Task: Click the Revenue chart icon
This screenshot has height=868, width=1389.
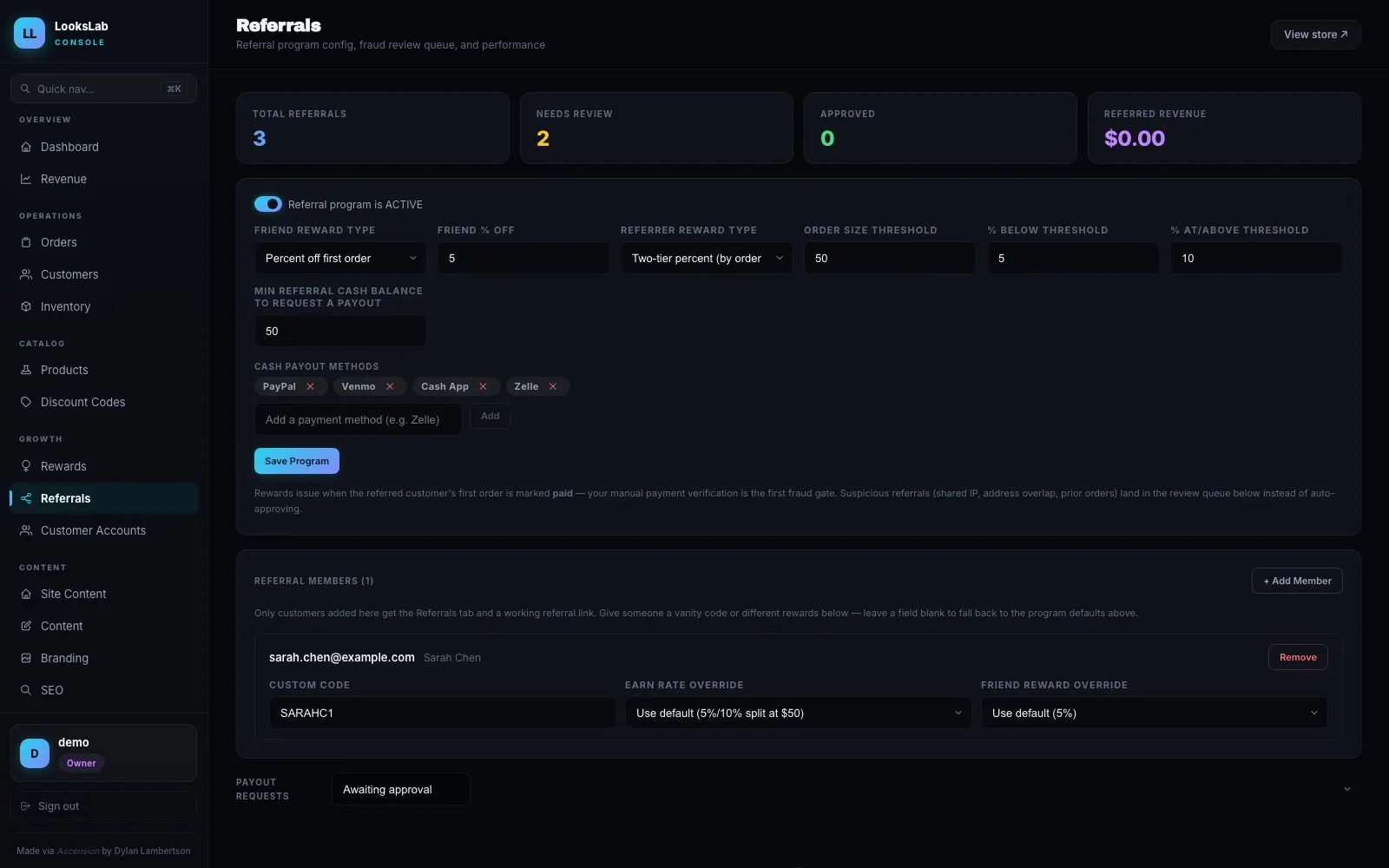Action: point(26,179)
